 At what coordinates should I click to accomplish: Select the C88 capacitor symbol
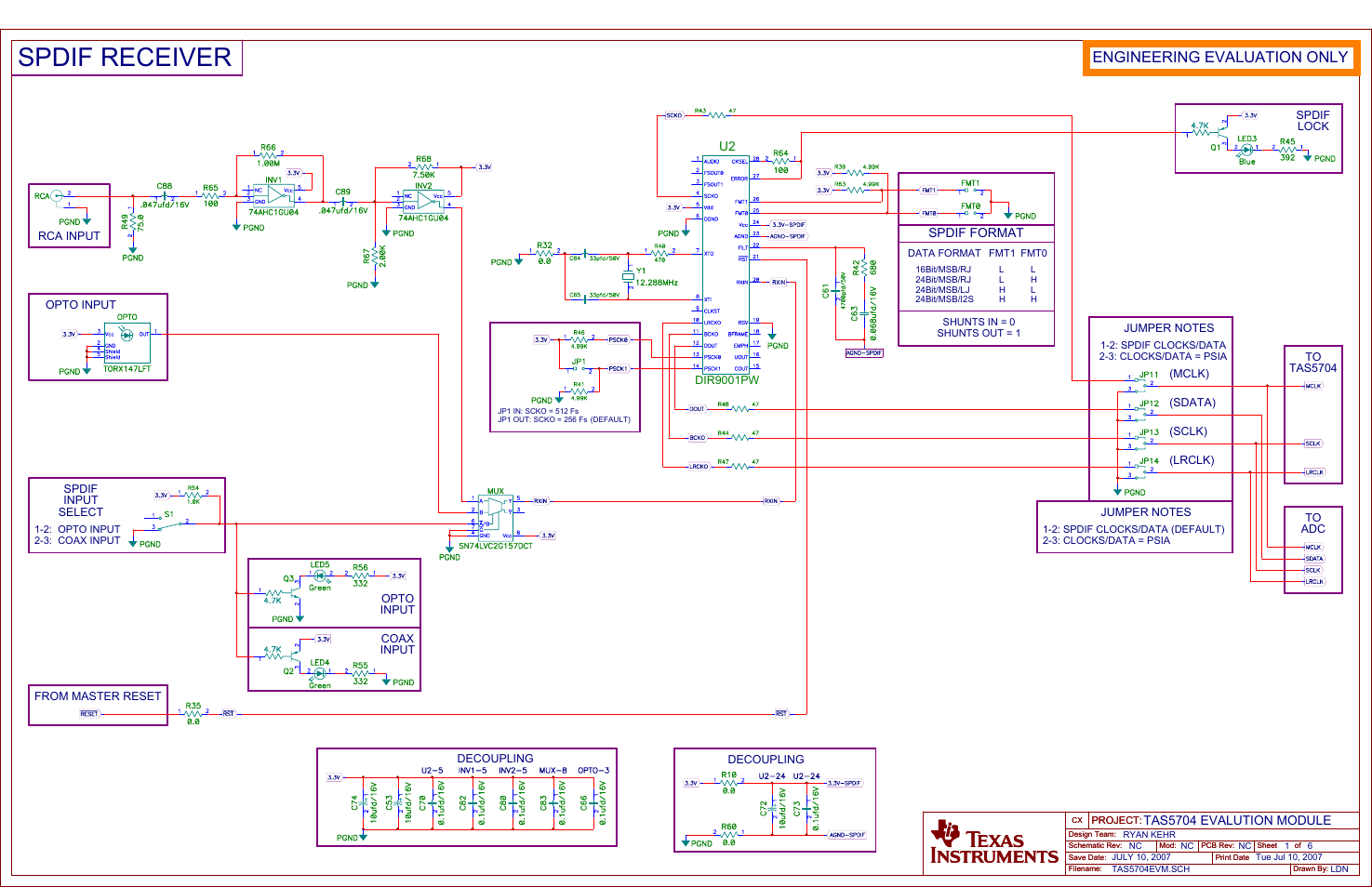pos(165,196)
